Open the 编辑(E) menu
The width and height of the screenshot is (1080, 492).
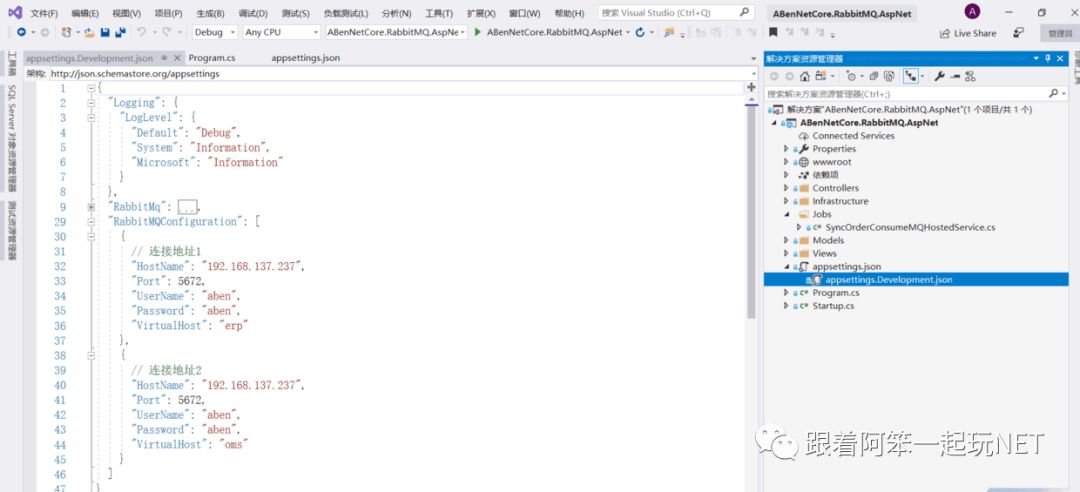pyautogui.click(x=85, y=13)
